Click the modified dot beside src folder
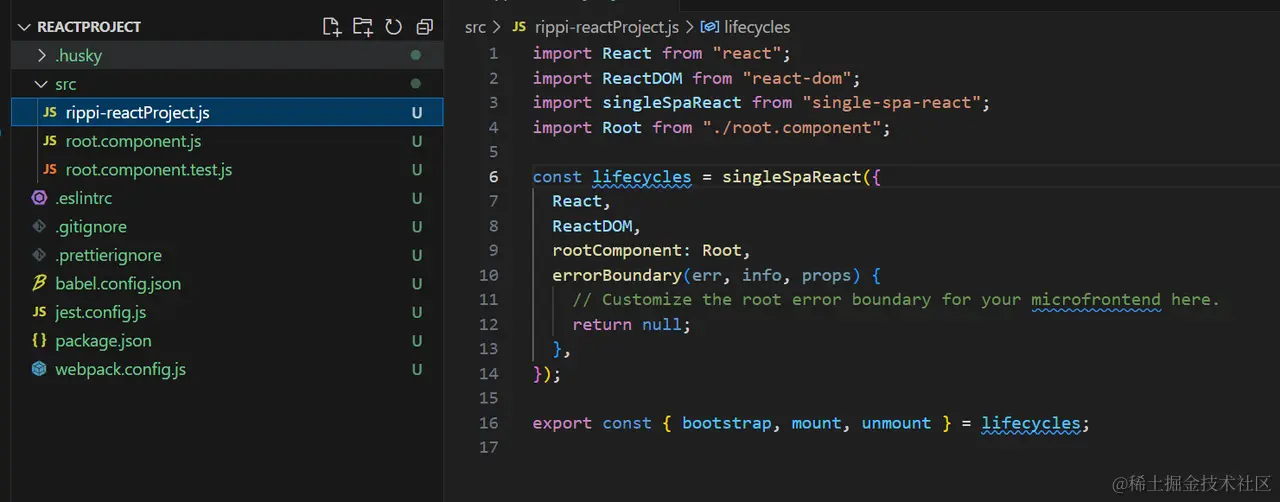Viewport: 1280px width, 502px height. pos(416,84)
